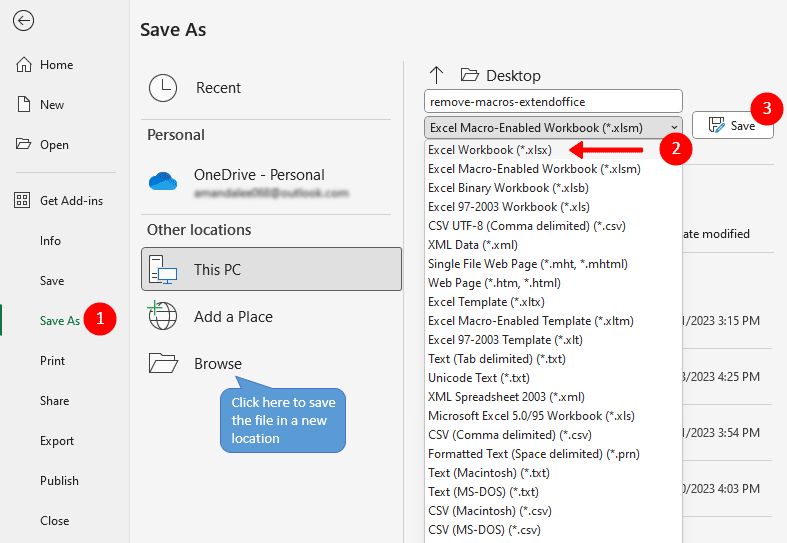Click the Open folder icon
Image resolution: width=787 pixels, height=543 pixels.
tap(23, 144)
